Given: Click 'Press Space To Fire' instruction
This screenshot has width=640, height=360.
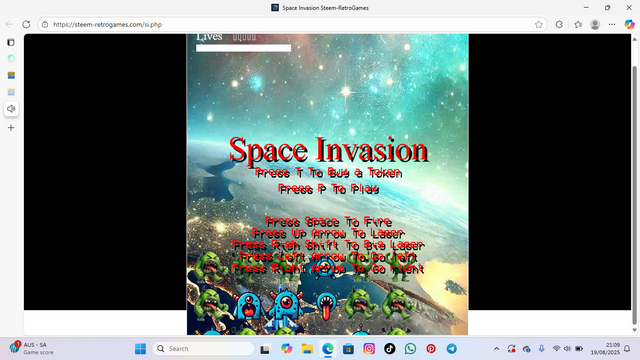Looking at the screenshot, I should 329,222.
